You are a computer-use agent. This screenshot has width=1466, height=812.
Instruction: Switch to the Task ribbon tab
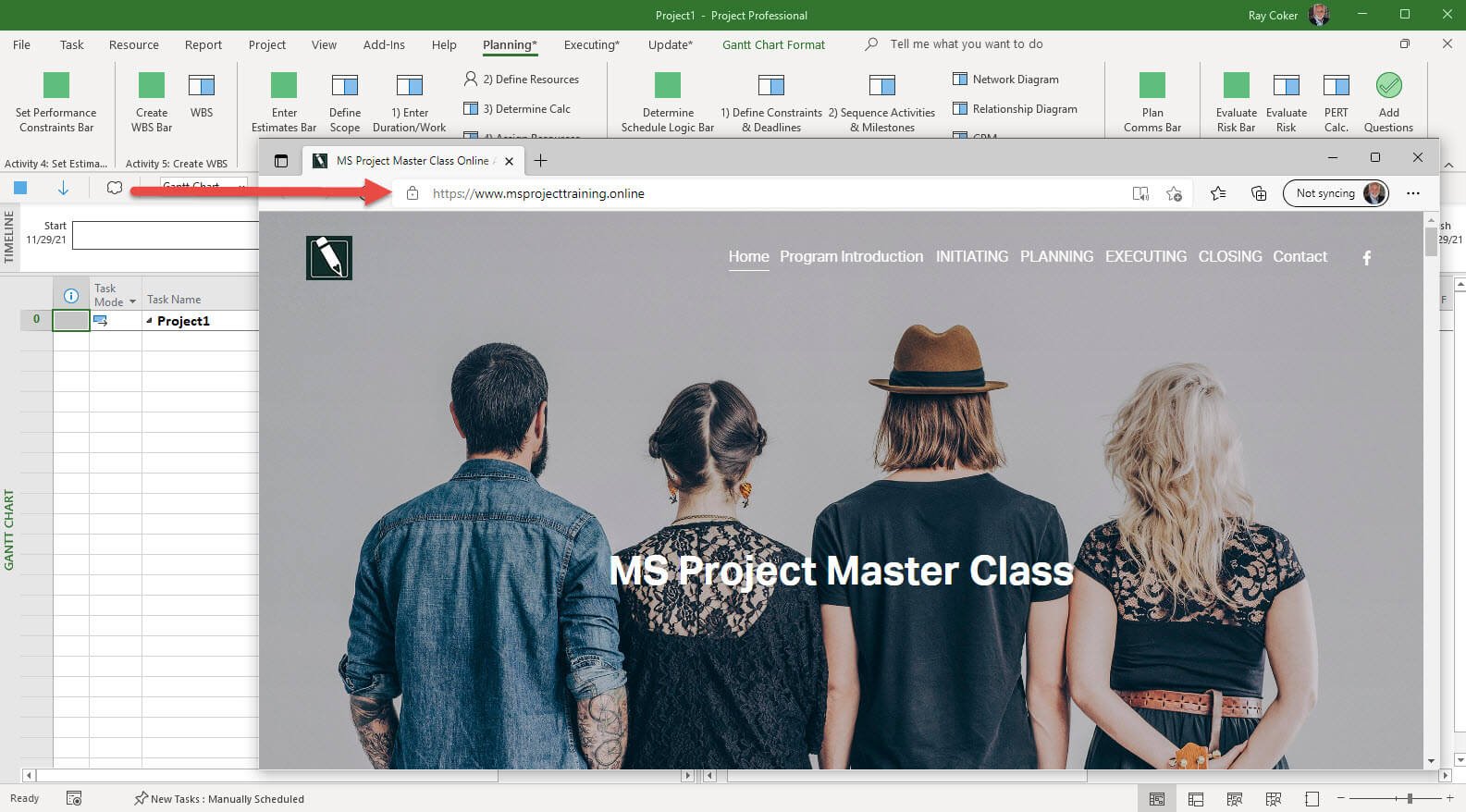click(x=71, y=44)
